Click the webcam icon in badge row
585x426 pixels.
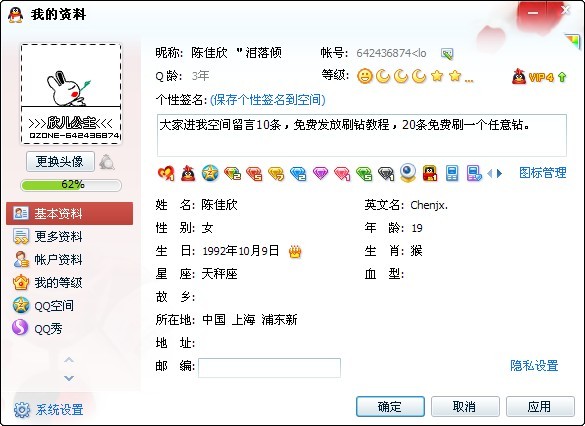[408, 173]
